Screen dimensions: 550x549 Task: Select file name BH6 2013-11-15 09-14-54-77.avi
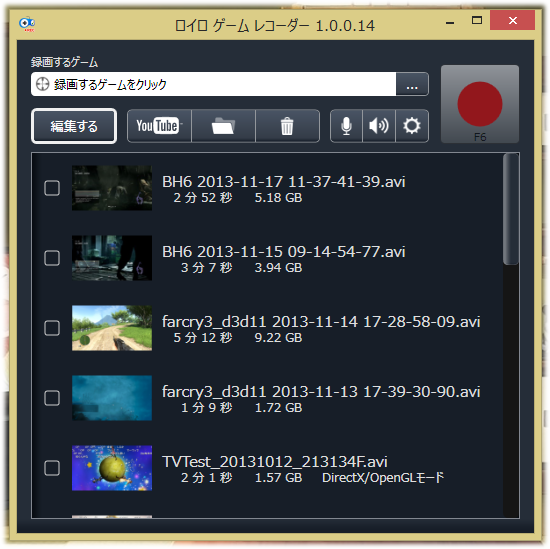coord(283,252)
